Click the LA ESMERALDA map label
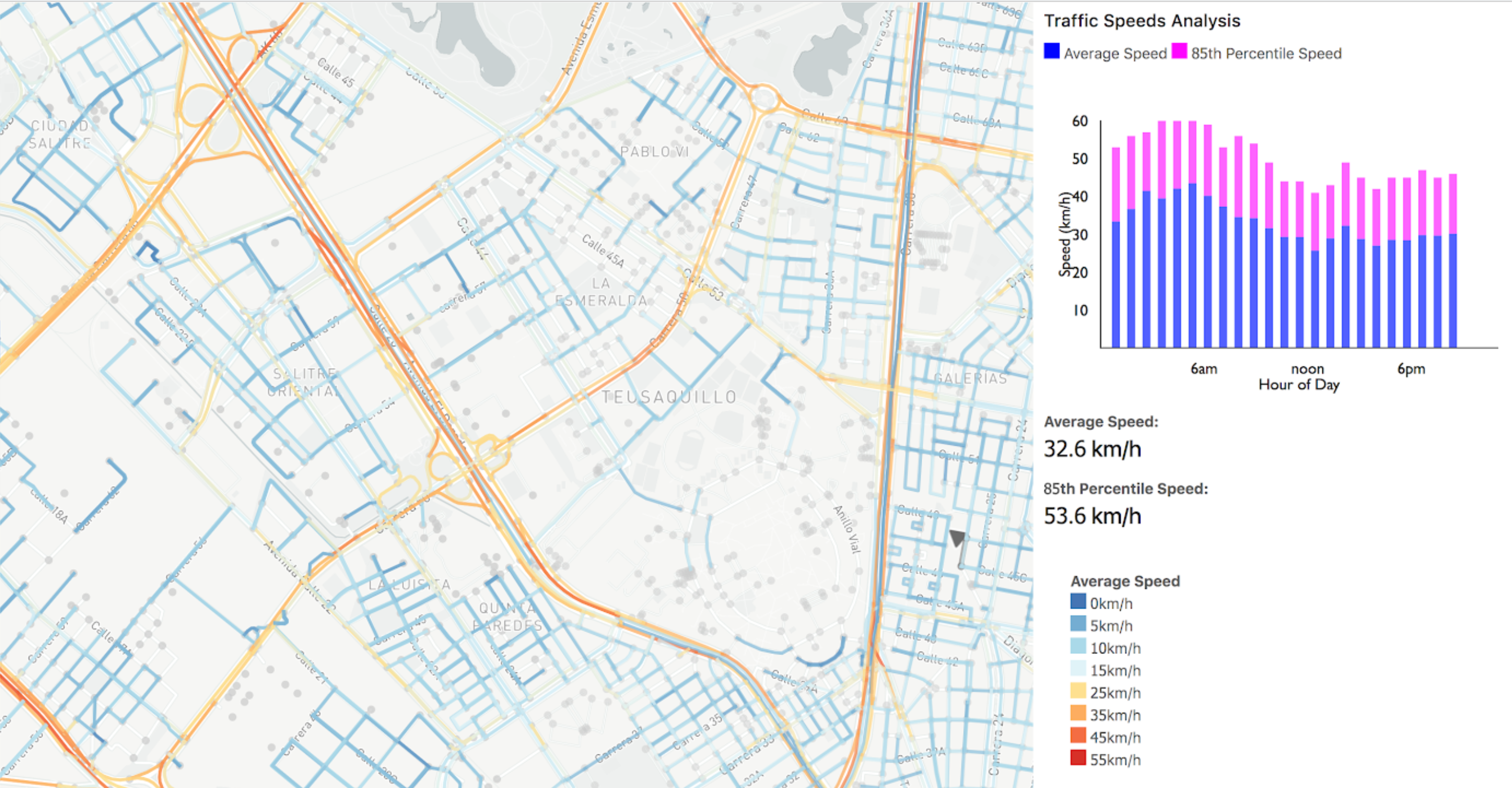The width and height of the screenshot is (1512, 788). point(601,292)
